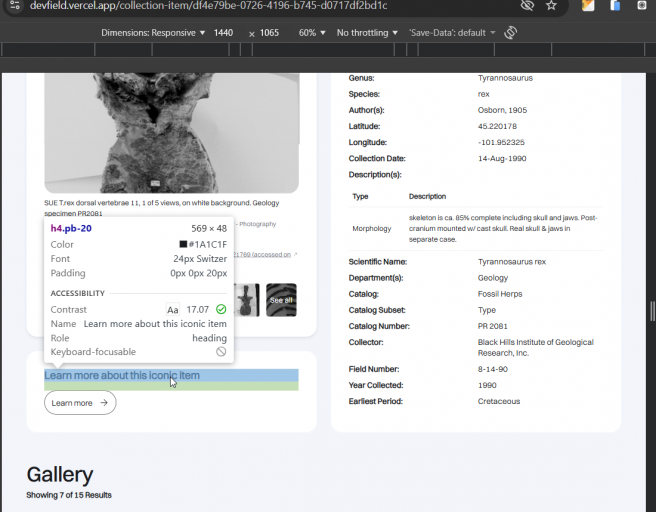Open the orange and white extension icon
Viewport: 656px width, 512px height.
[x=588, y=5]
